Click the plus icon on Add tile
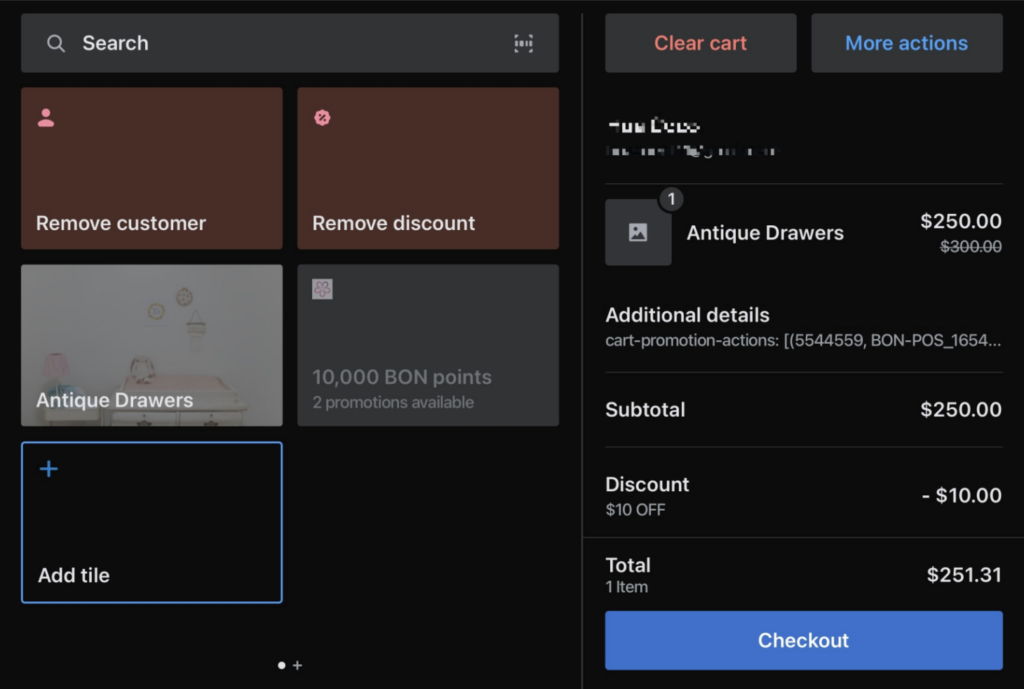 48,469
